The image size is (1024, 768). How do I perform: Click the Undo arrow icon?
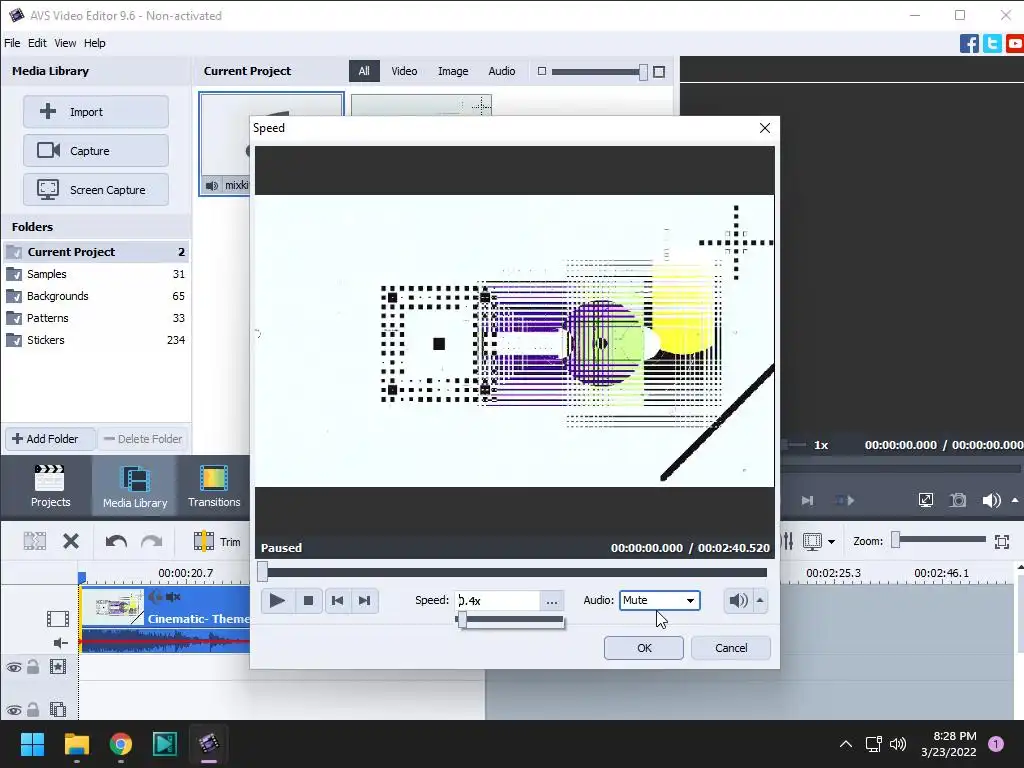tap(116, 541)
